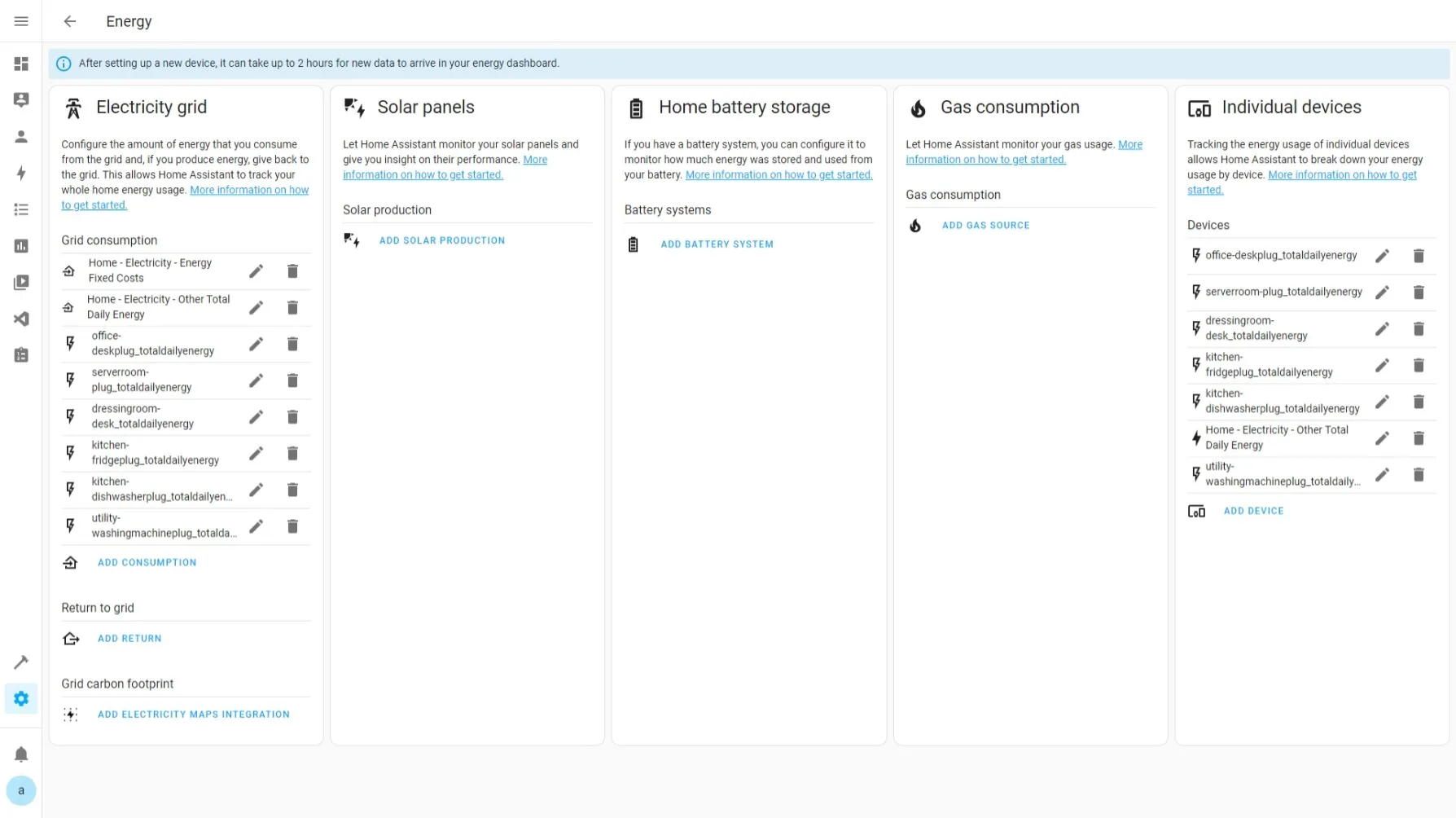Screen dimensions: 1456x818
Task: Edit Home - Electricity - Energy Fixed Costs consumption
Action: [x=257, y=271]
